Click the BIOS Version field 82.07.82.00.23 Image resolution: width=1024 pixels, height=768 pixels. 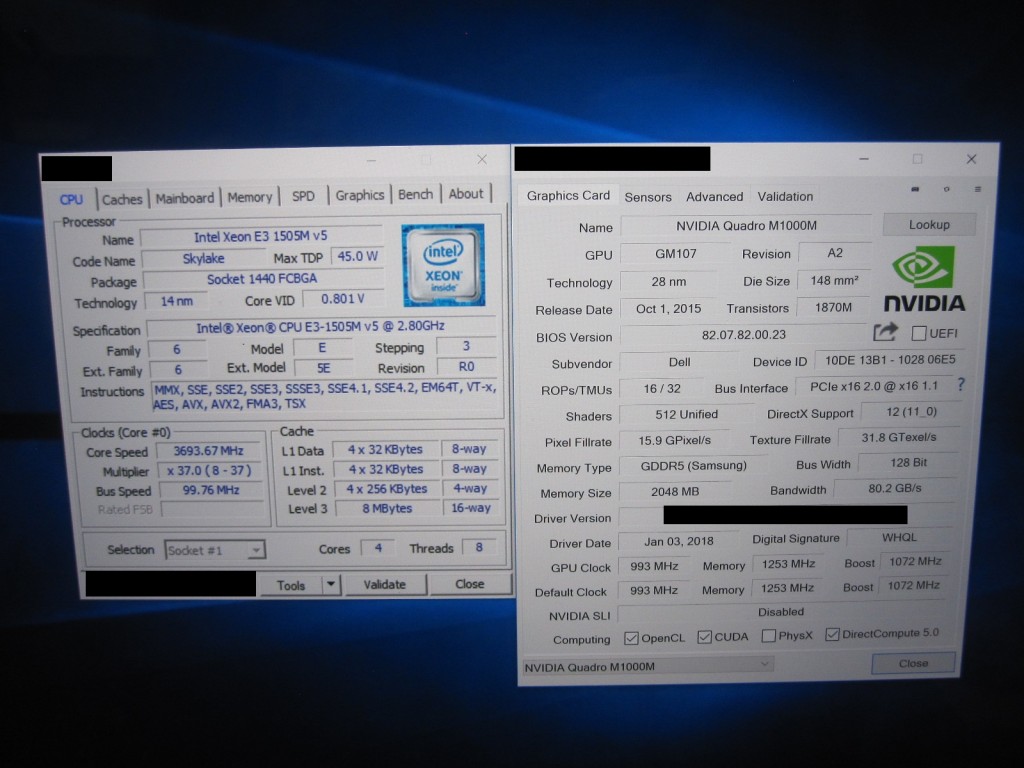pos(744,334)
